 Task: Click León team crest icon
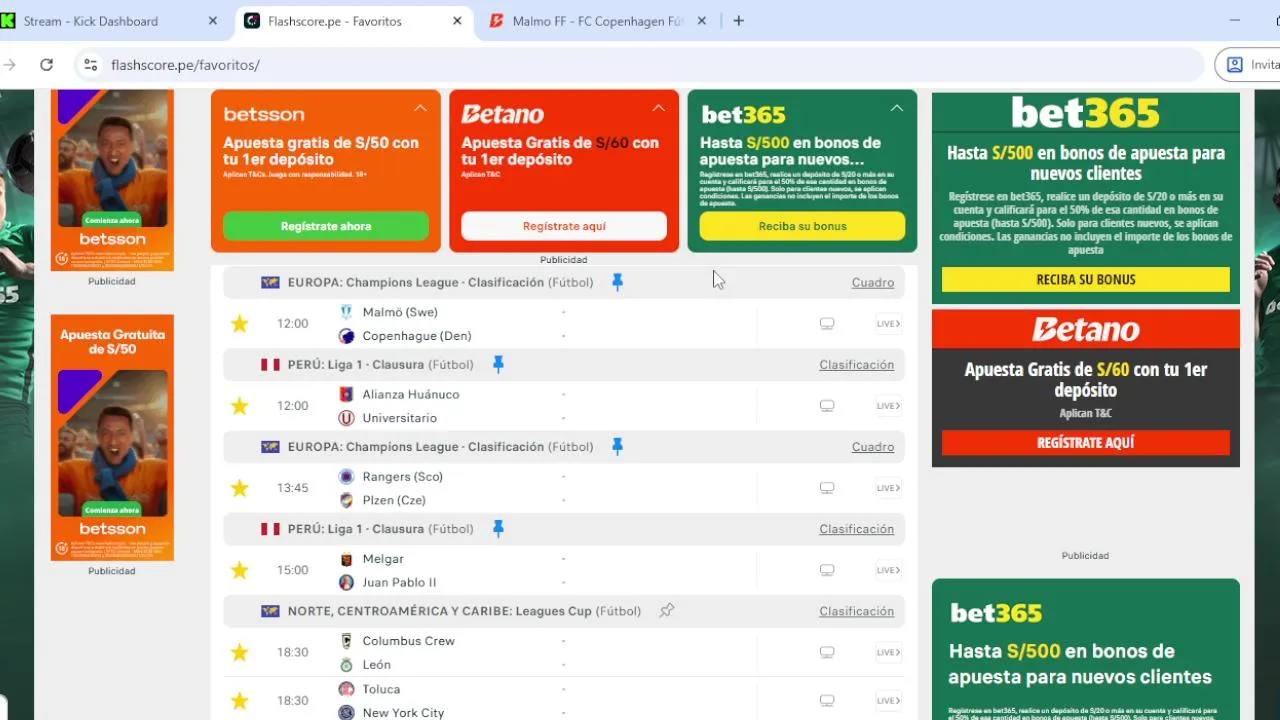(346, 664)
